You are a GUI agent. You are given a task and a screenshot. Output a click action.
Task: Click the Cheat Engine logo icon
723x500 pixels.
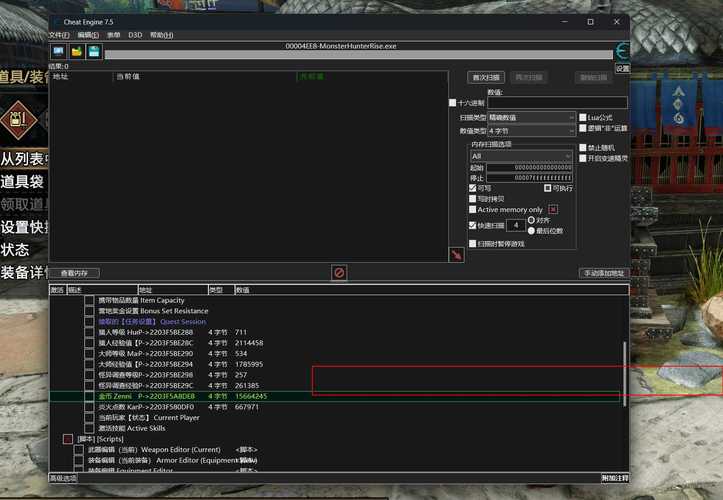[622, 51]
